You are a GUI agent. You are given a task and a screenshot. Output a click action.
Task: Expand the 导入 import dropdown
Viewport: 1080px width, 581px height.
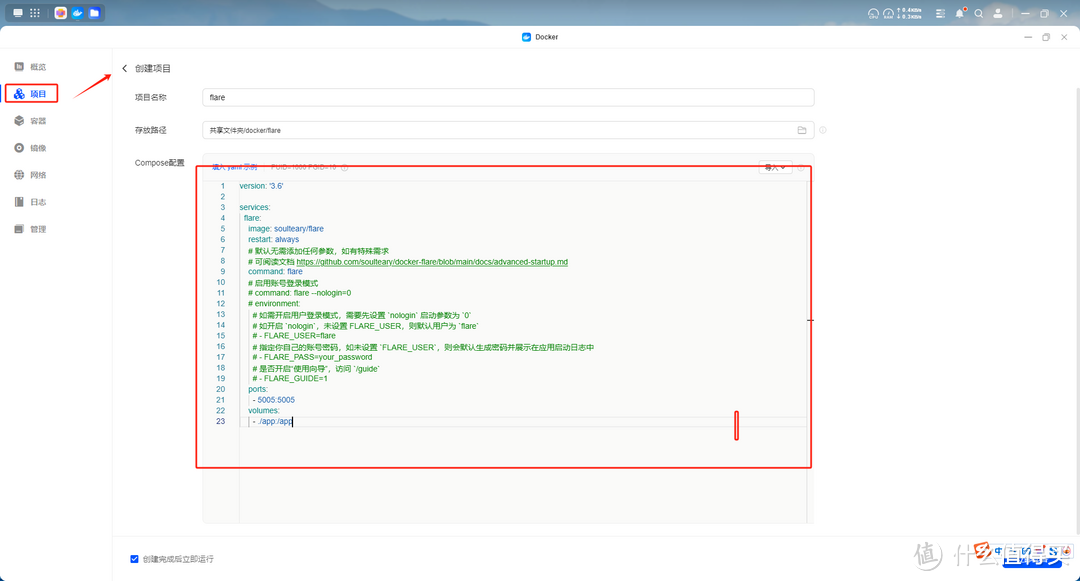pyautogui.click(x=775, y=168)
